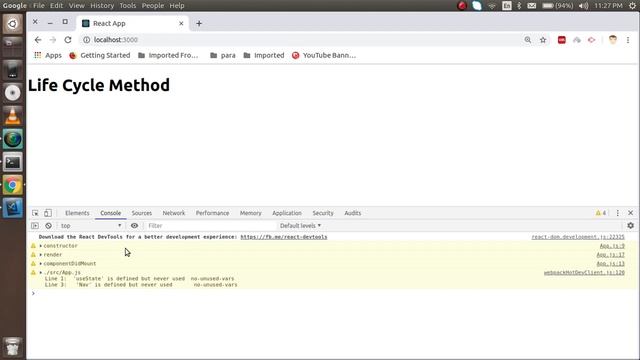Click the browser back arrow

coord(38,40)
